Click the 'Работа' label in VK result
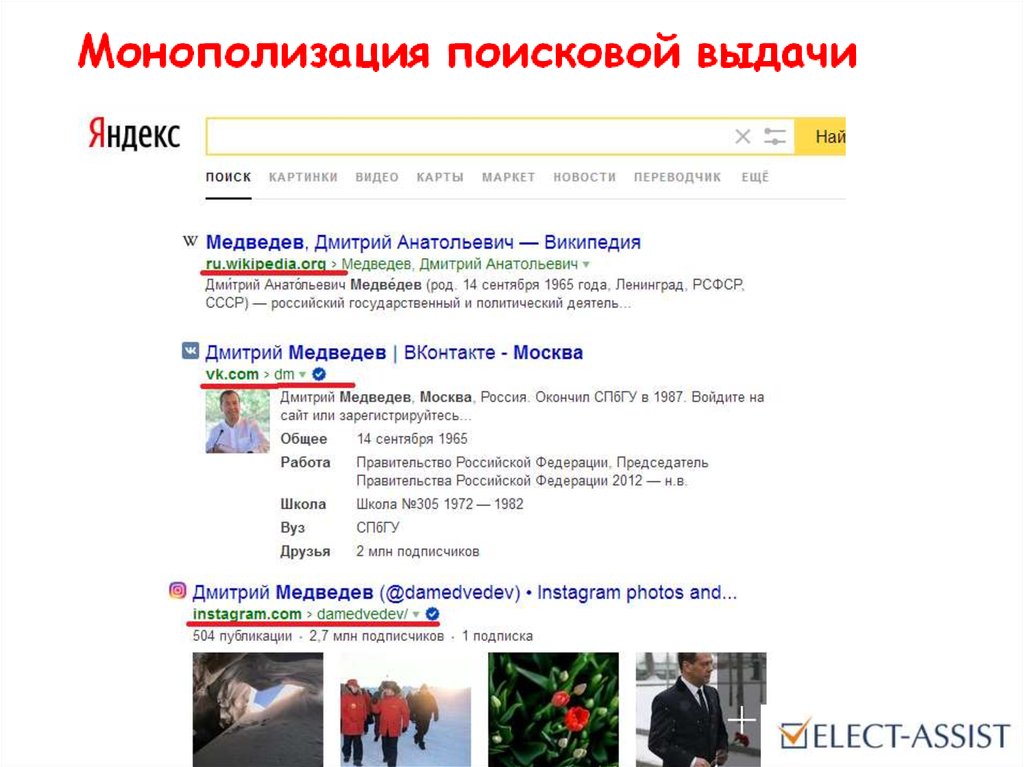 [305, 463]
